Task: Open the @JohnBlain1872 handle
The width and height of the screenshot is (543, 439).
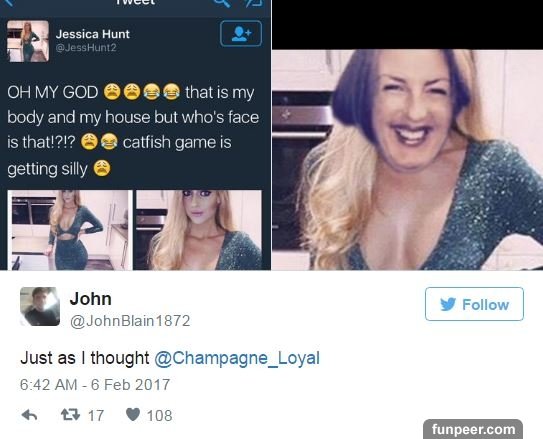Action: pos(130,321)
